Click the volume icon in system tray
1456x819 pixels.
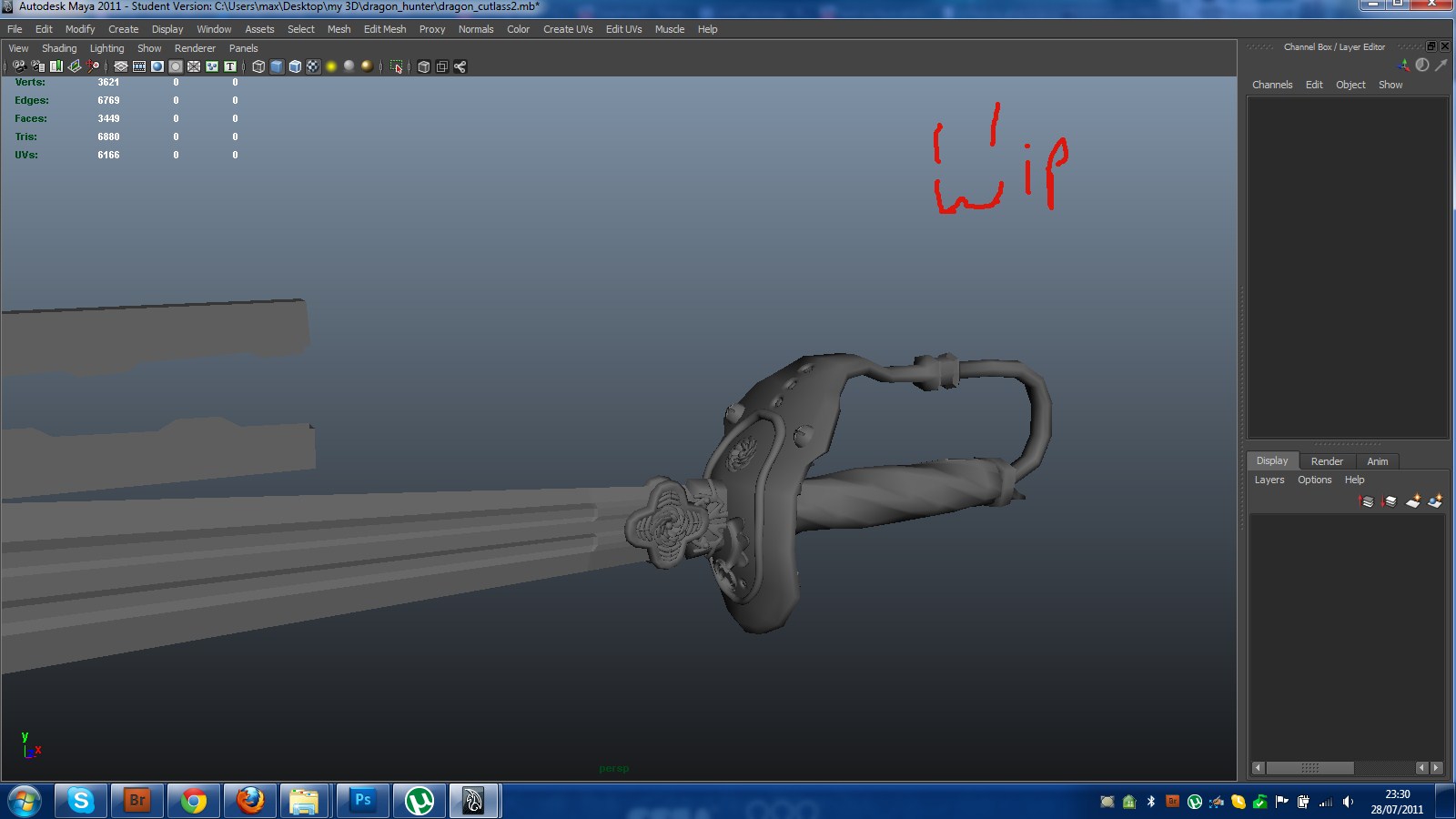1348,802
